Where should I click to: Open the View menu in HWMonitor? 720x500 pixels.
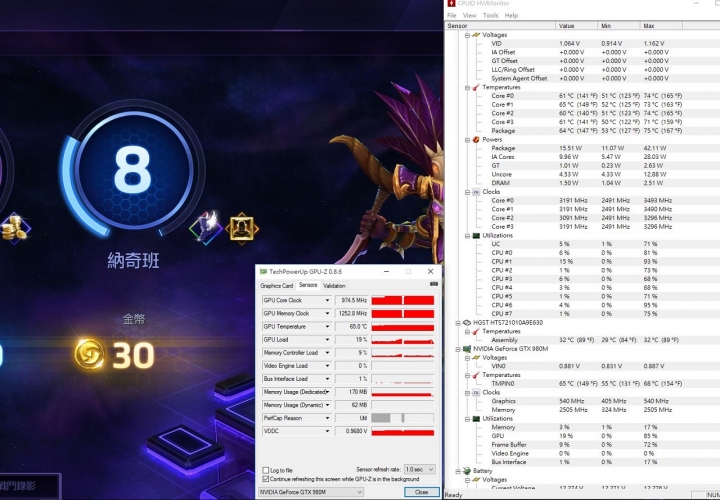469,15
